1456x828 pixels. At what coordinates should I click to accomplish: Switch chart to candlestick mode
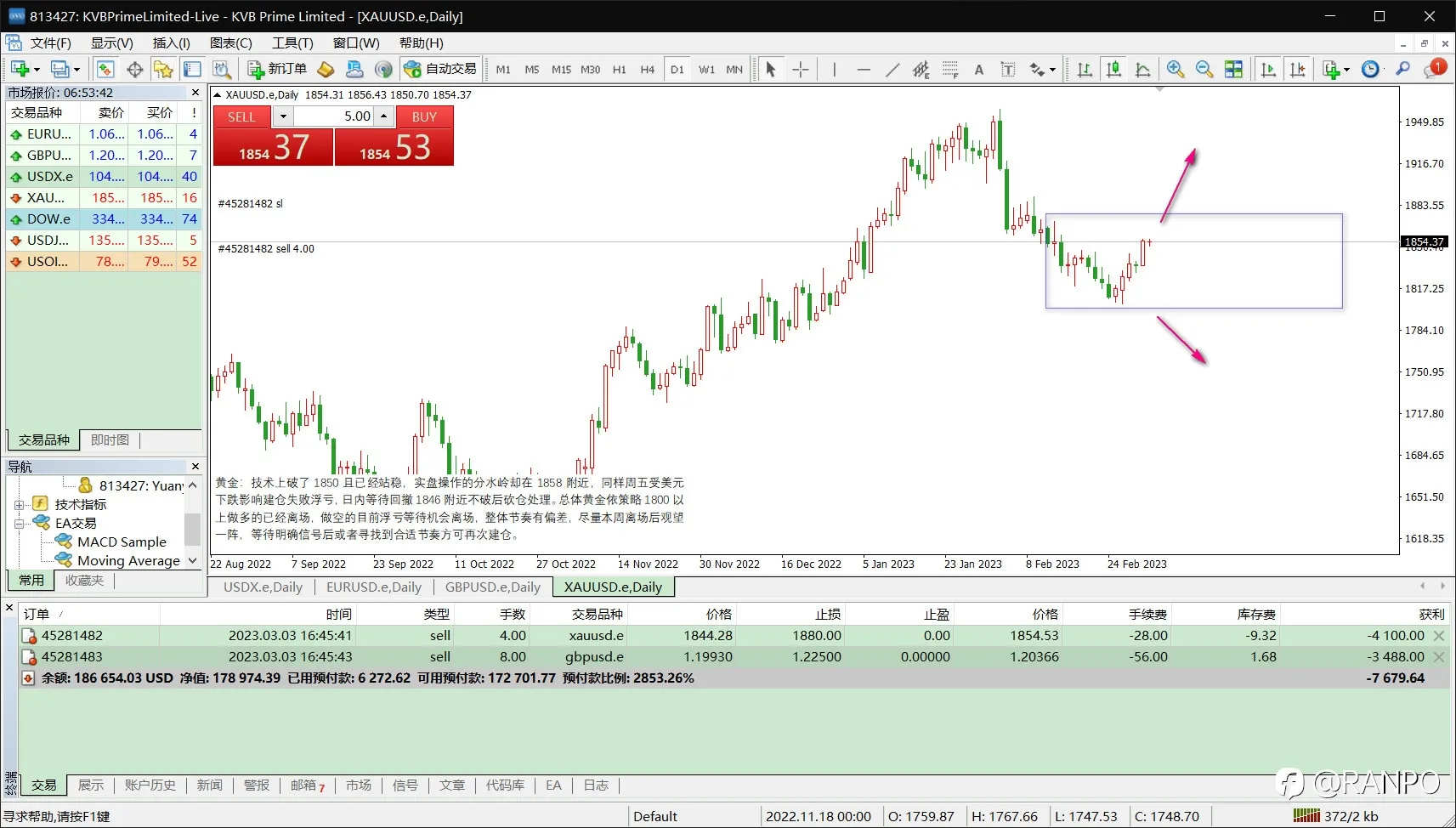coord(1113,70)
